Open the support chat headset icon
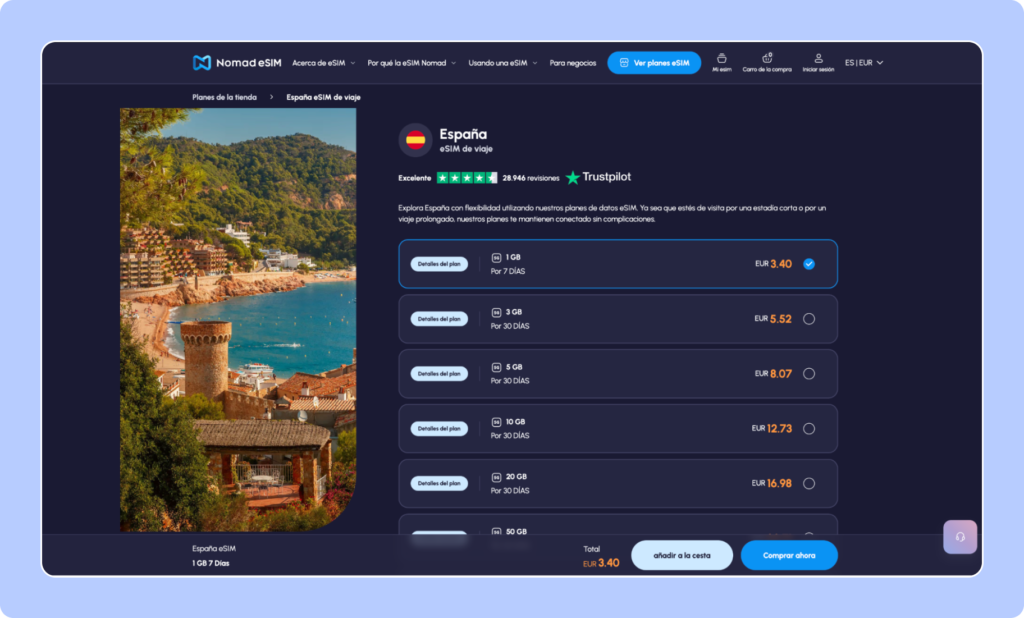1024x618 pixels. (960, 537)
